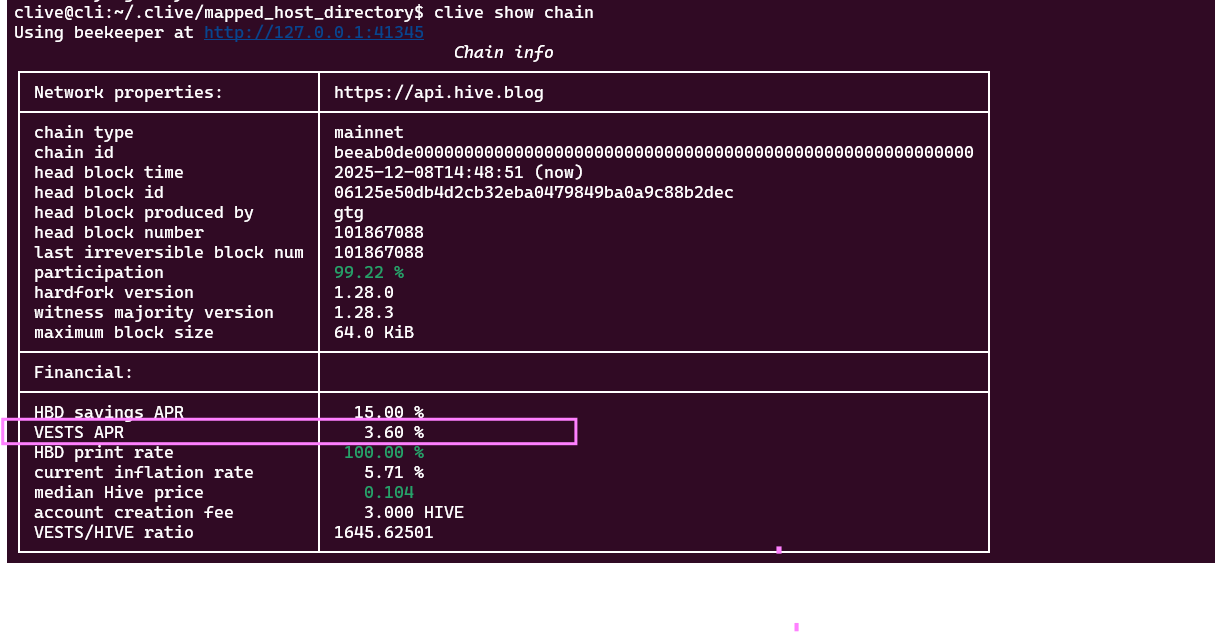This screenshot has width=1215, height=632.
Task: Click the highlighted VESTS APR 3.60 % value
Action: coord(393,433)
